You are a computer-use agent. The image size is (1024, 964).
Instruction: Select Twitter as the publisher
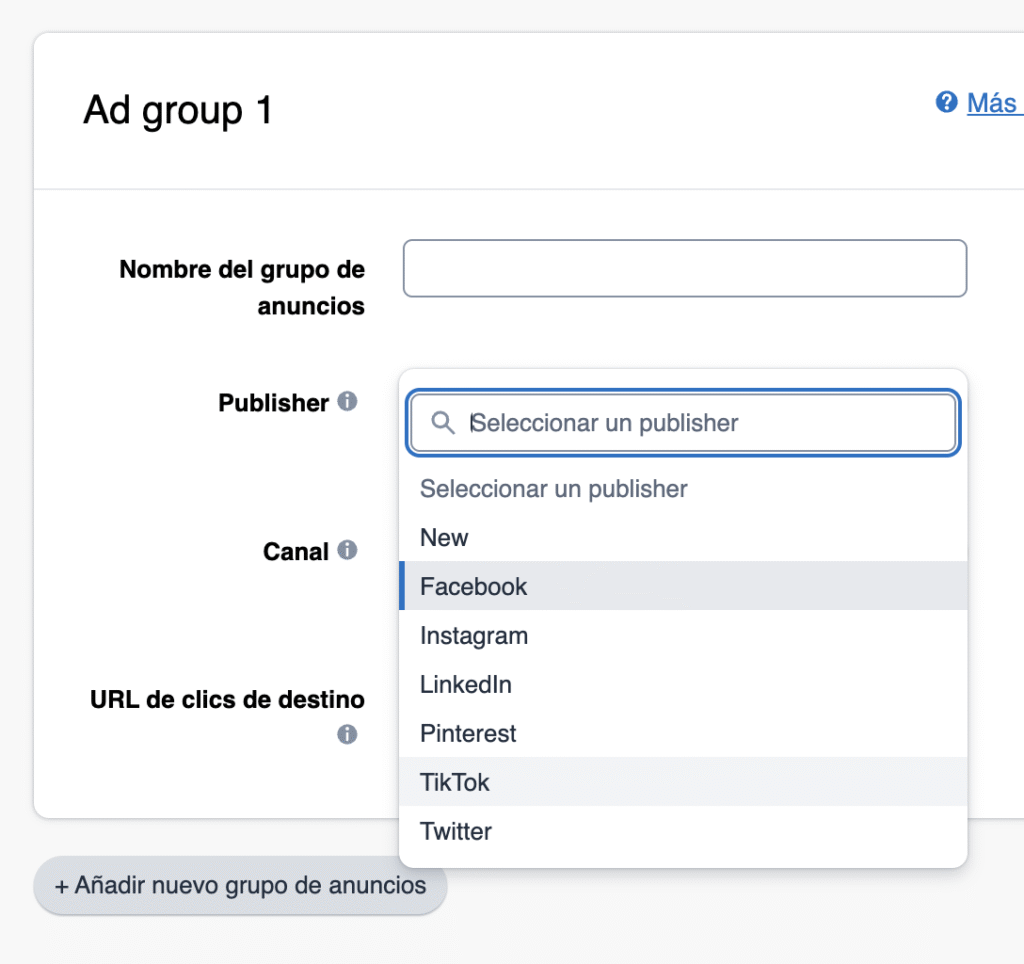[456, 831]
